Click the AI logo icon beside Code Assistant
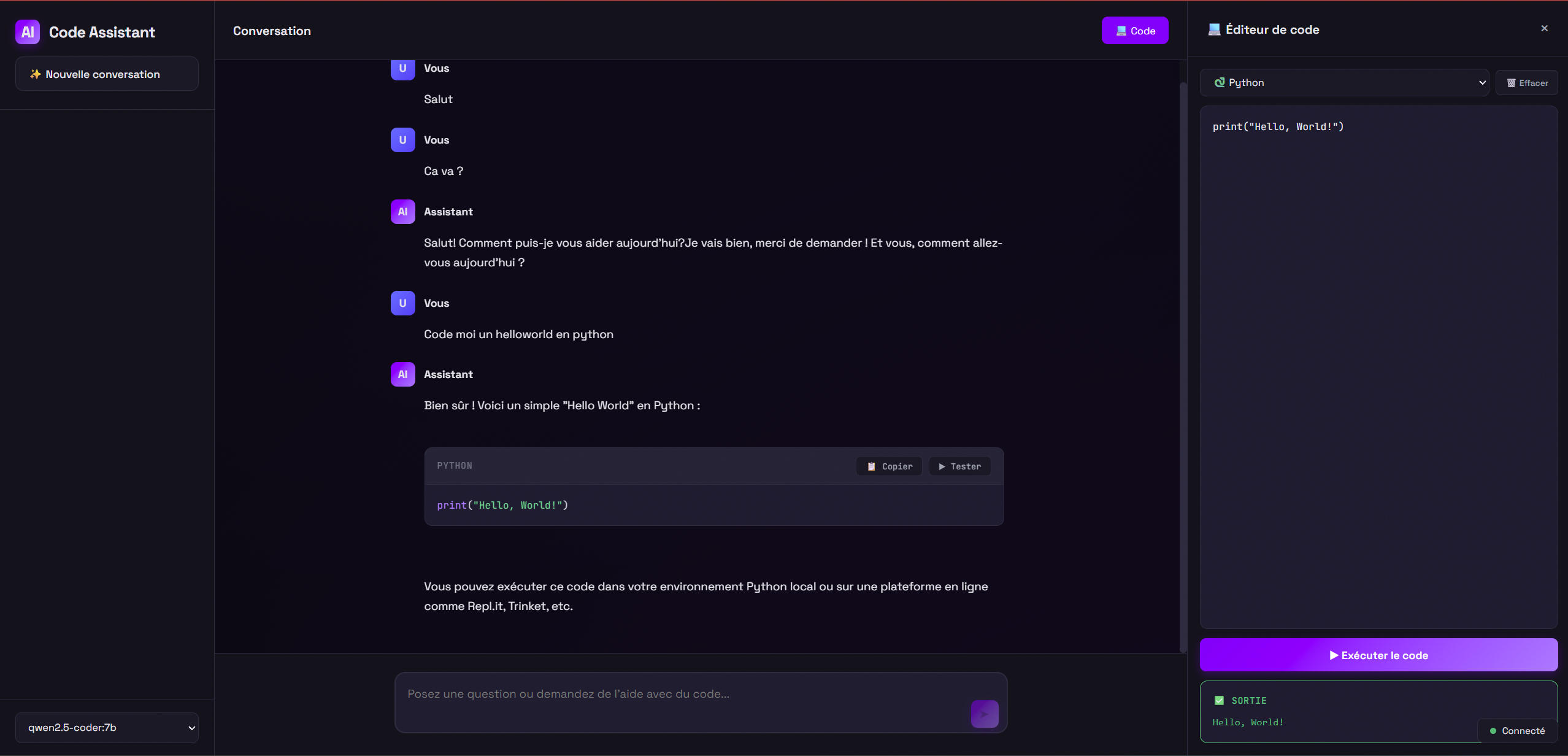Screen dimensions: 1568x756 point(28,32)
